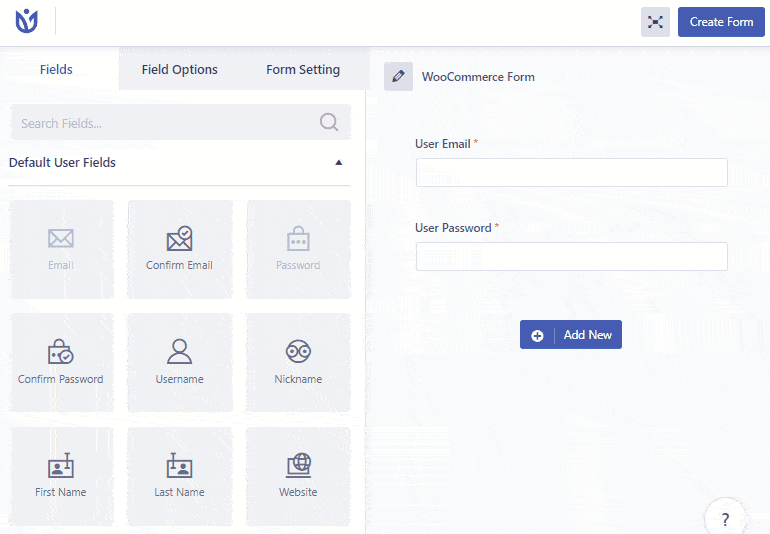The height and width of the screenshot is (534, 770).
Task: Add the Website field
Action: point(299,476)
